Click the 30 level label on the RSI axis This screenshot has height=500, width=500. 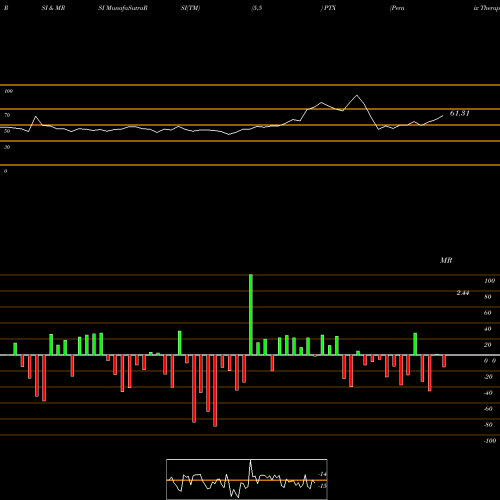click(7, 147)
